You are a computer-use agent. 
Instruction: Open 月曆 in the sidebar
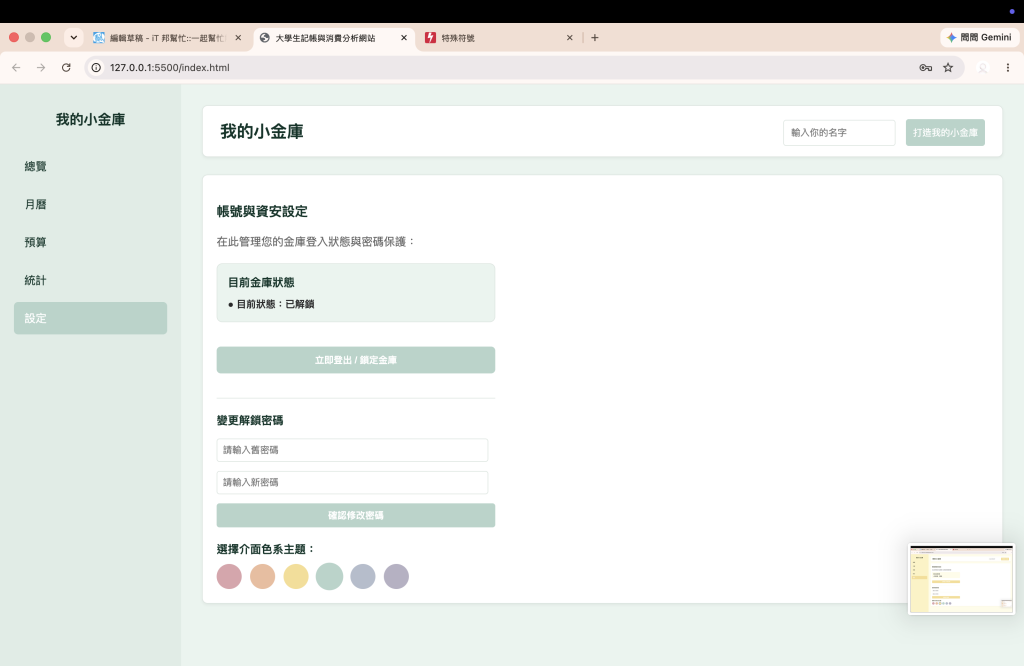(x=90, y=204)
